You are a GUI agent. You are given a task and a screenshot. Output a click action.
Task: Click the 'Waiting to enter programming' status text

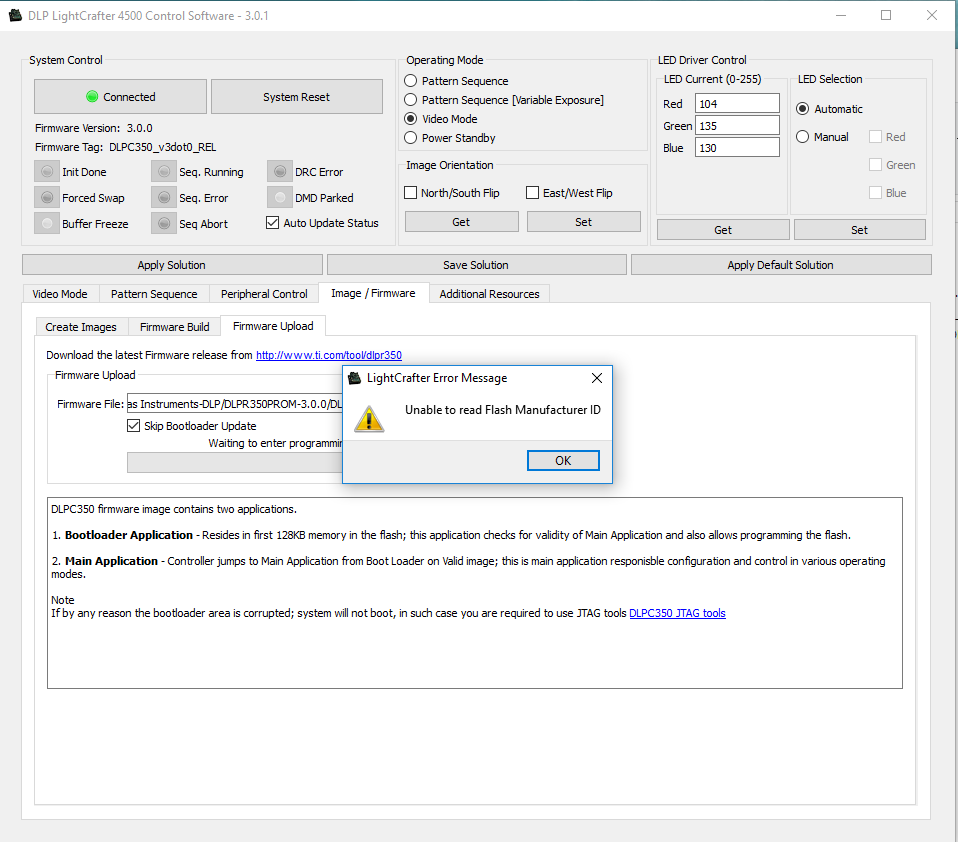point(276,443)
